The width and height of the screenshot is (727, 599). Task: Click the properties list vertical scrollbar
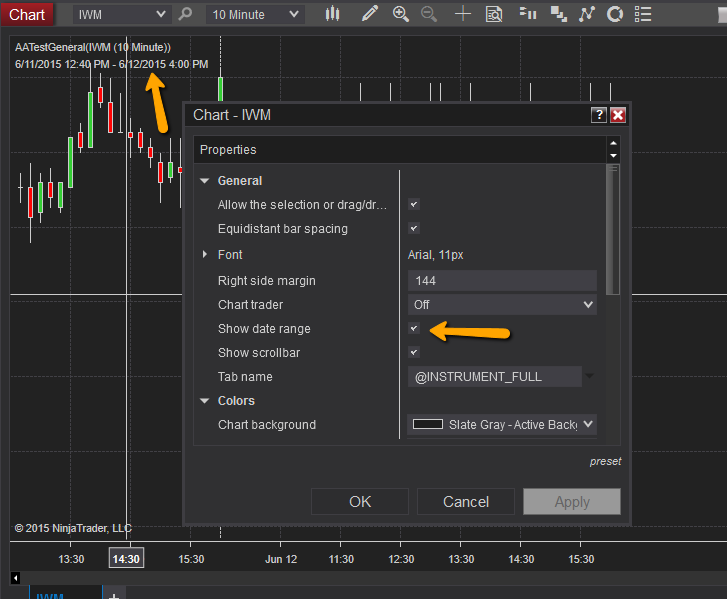coord(612,229)
